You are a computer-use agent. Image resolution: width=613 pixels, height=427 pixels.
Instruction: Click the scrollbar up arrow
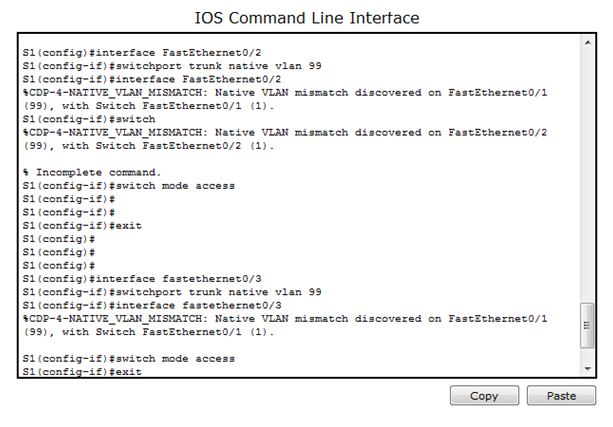588,43
